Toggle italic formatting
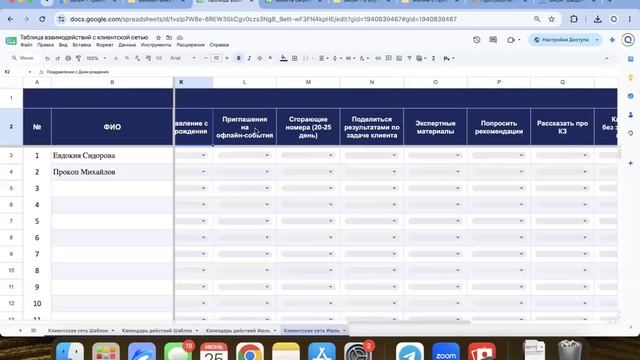 coord(249,58)
